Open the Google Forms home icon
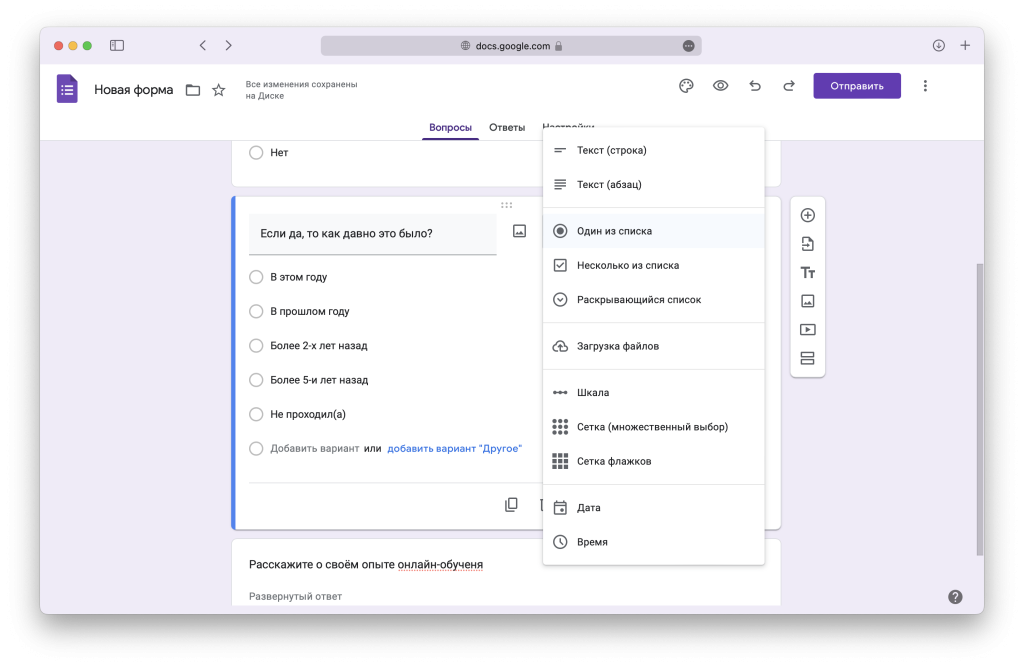 click(x=67, y=89)
